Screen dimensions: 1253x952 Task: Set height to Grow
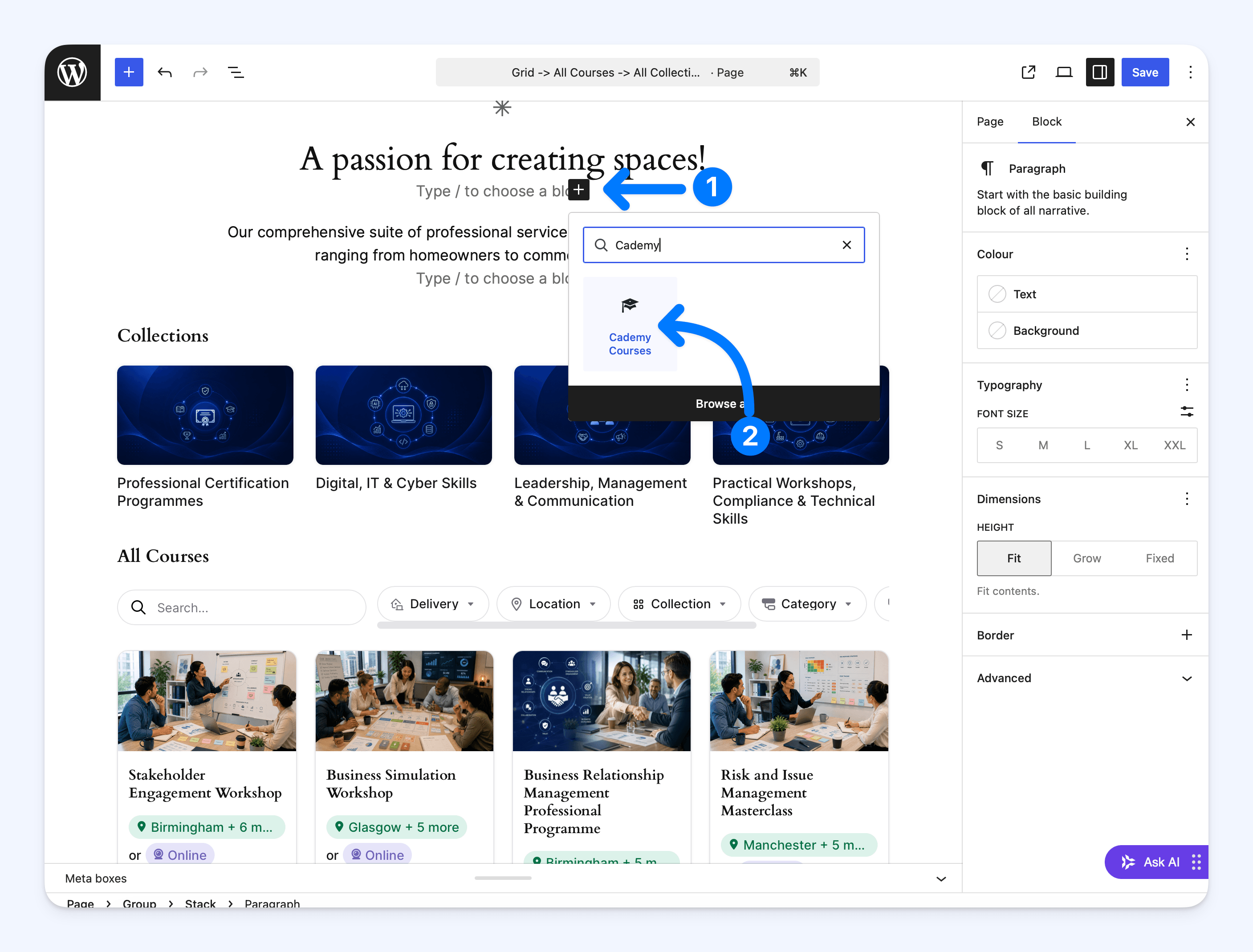tap(1087, 558)
